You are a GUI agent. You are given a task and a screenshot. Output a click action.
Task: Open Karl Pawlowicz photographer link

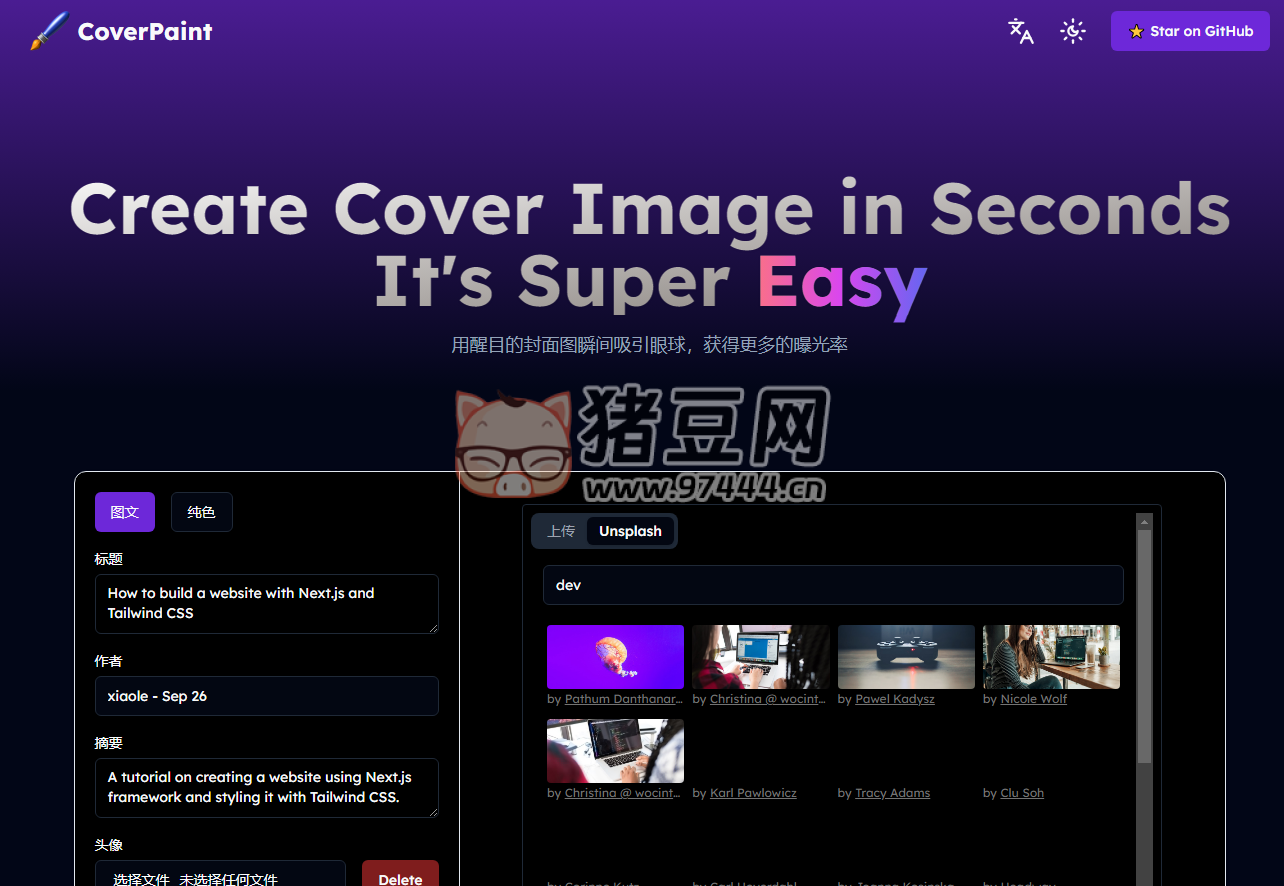pyautogui.click(x=753, y=793)
